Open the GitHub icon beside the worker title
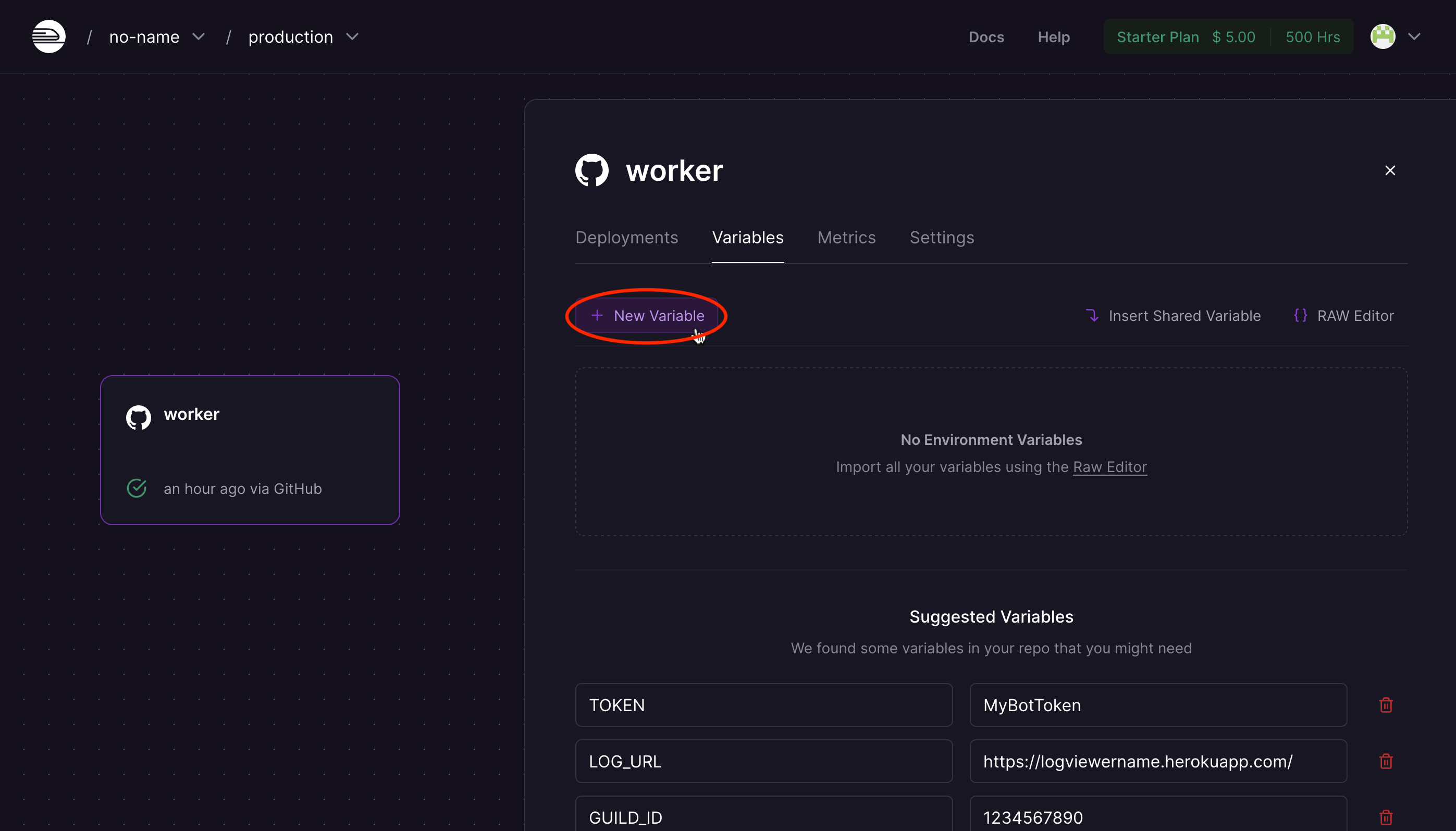1456x831 pixels. [591, 169]
